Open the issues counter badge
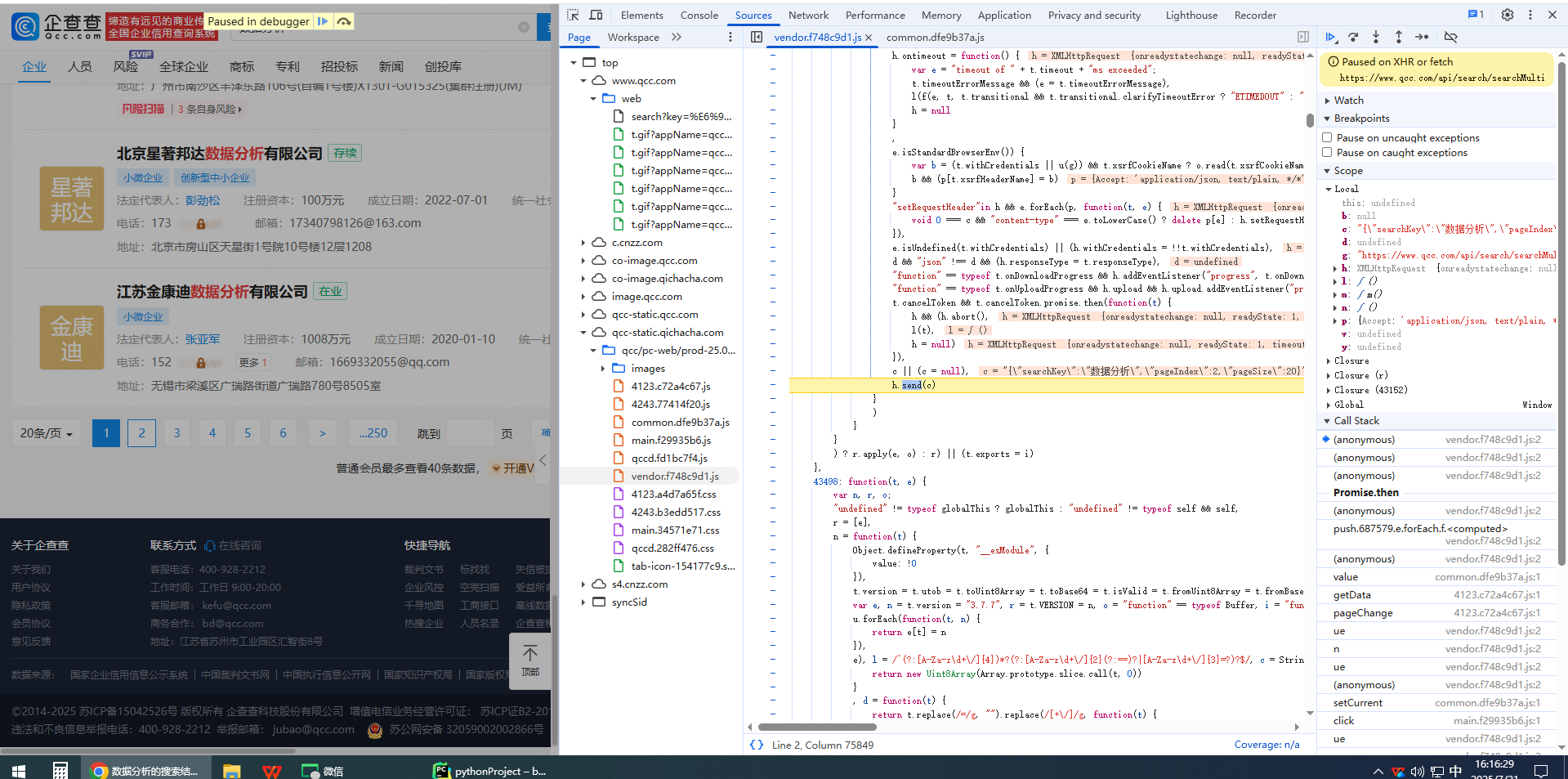Screen dimensions: 1568x779 [x=1476, y=15]
